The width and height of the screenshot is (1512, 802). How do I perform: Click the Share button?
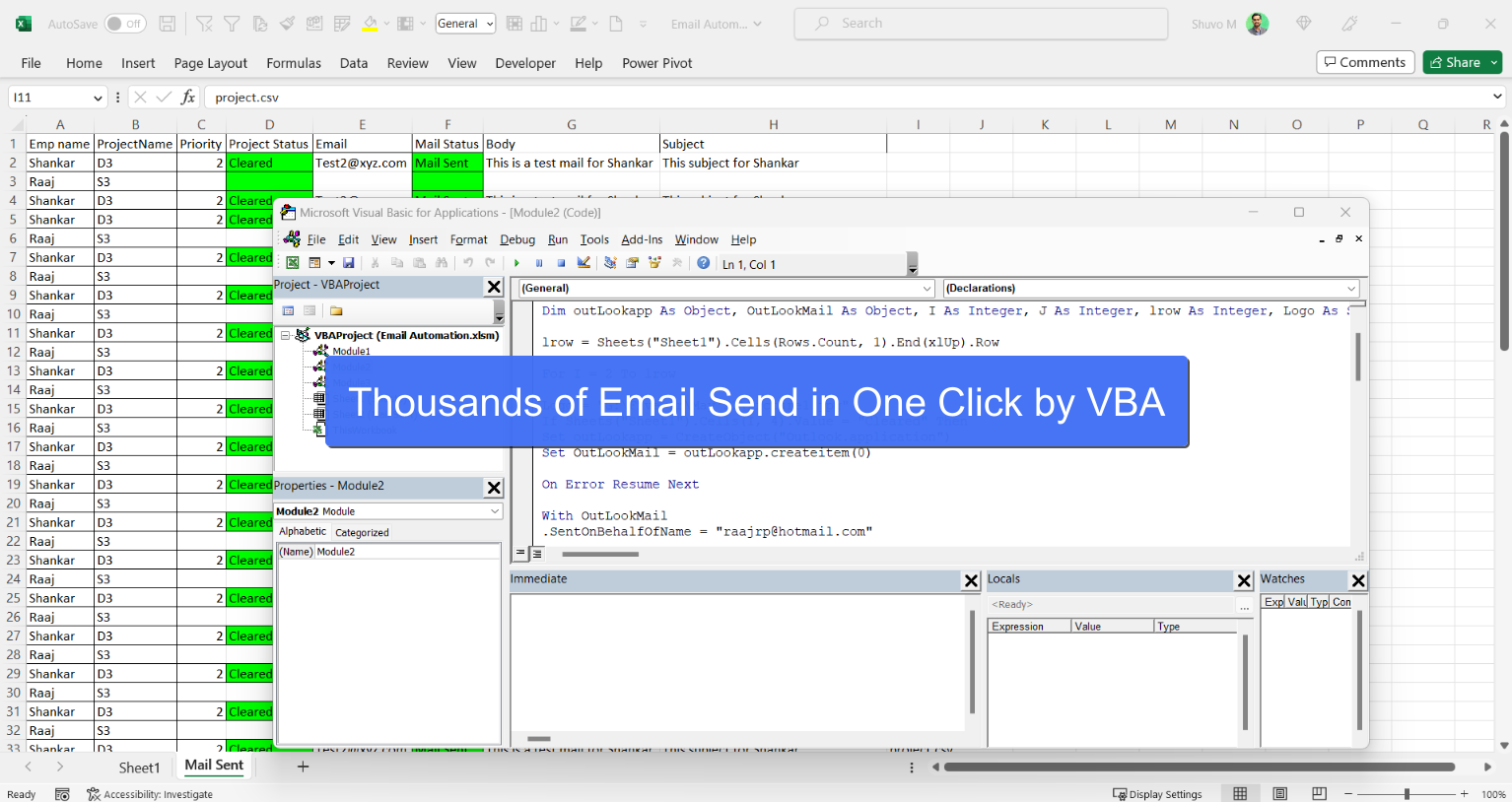pos(1455,62)
